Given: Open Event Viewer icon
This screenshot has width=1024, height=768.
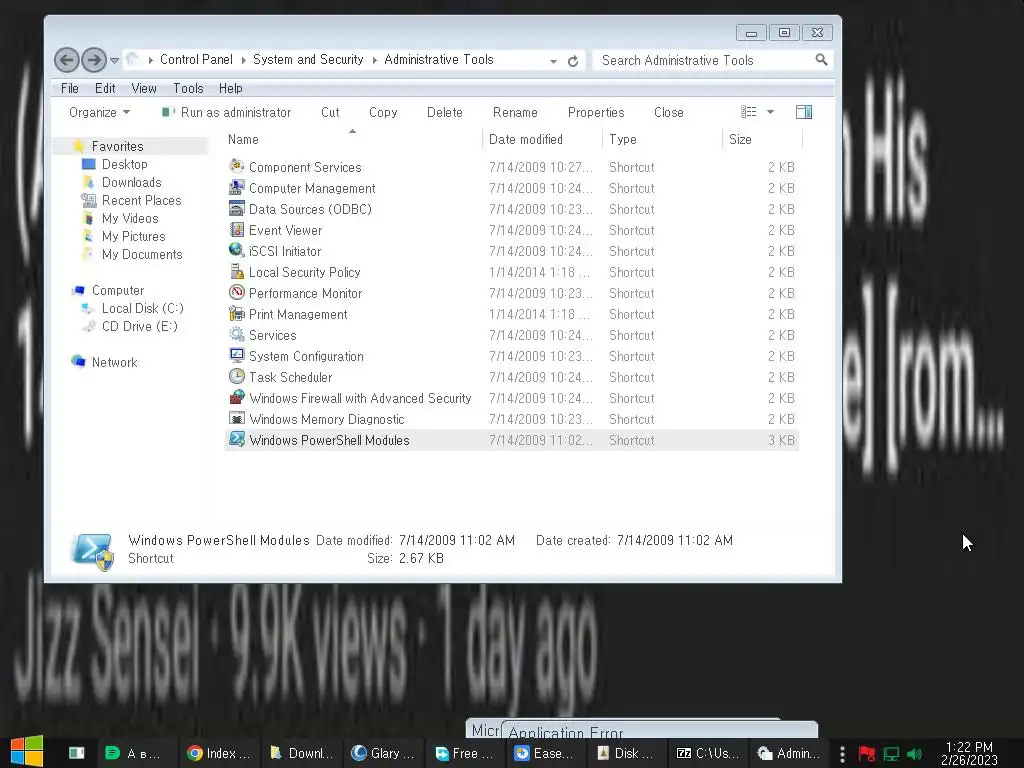Looking at the screenshot, I should coord(236,230).
